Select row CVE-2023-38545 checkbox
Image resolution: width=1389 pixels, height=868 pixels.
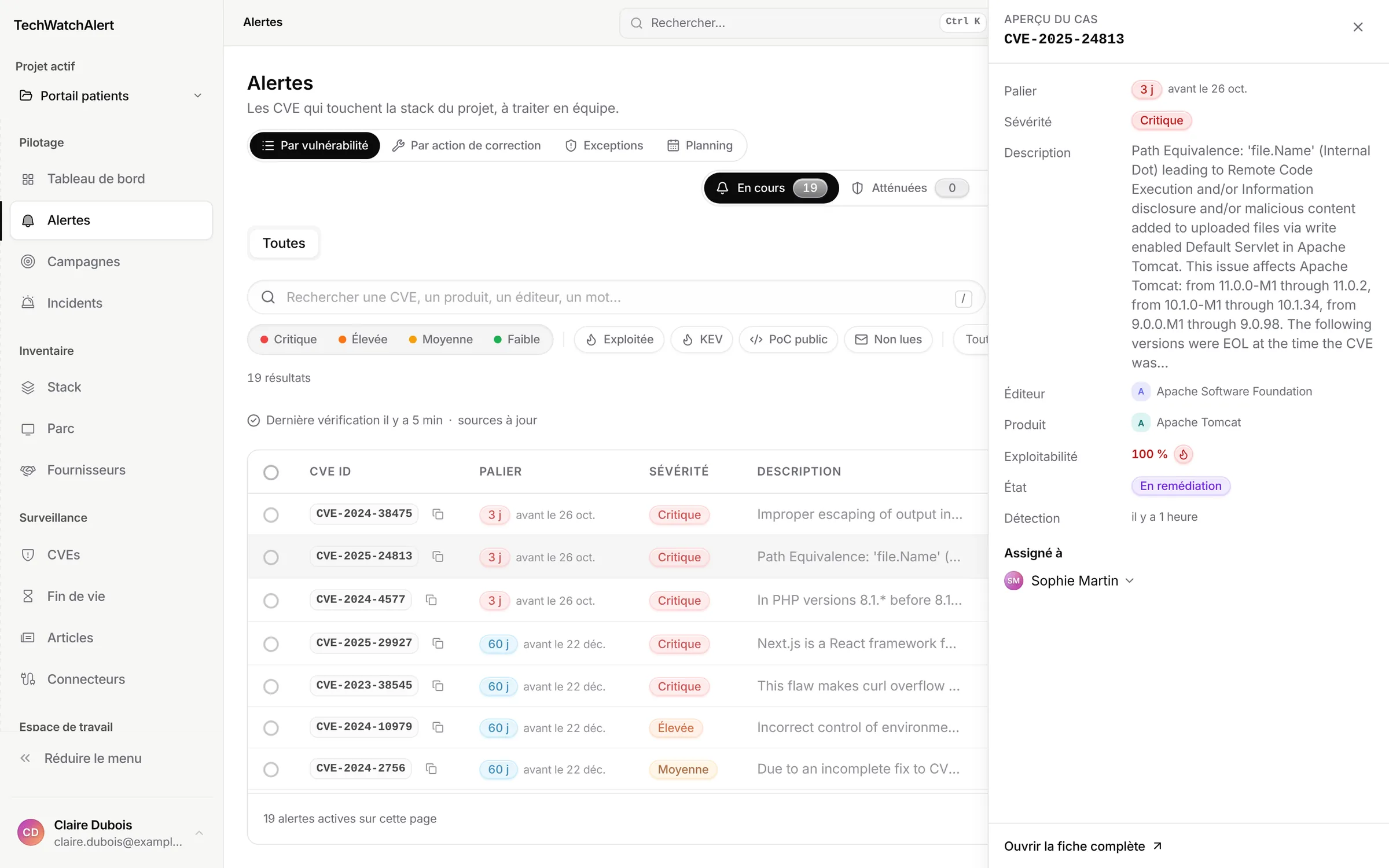[x=271, y=686]
